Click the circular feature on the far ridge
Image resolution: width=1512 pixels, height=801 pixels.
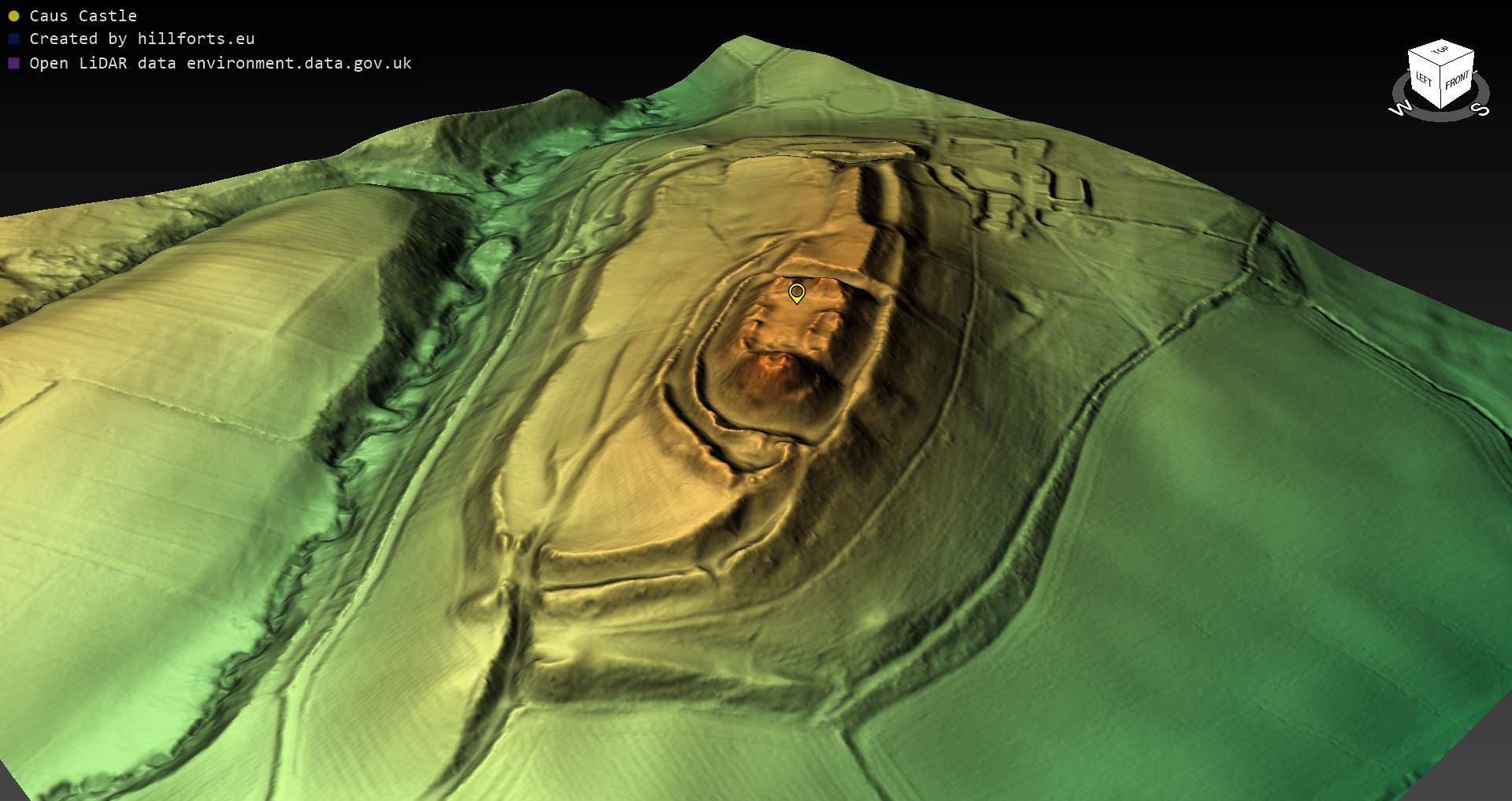pyautogui.click(x=862, y=100)
